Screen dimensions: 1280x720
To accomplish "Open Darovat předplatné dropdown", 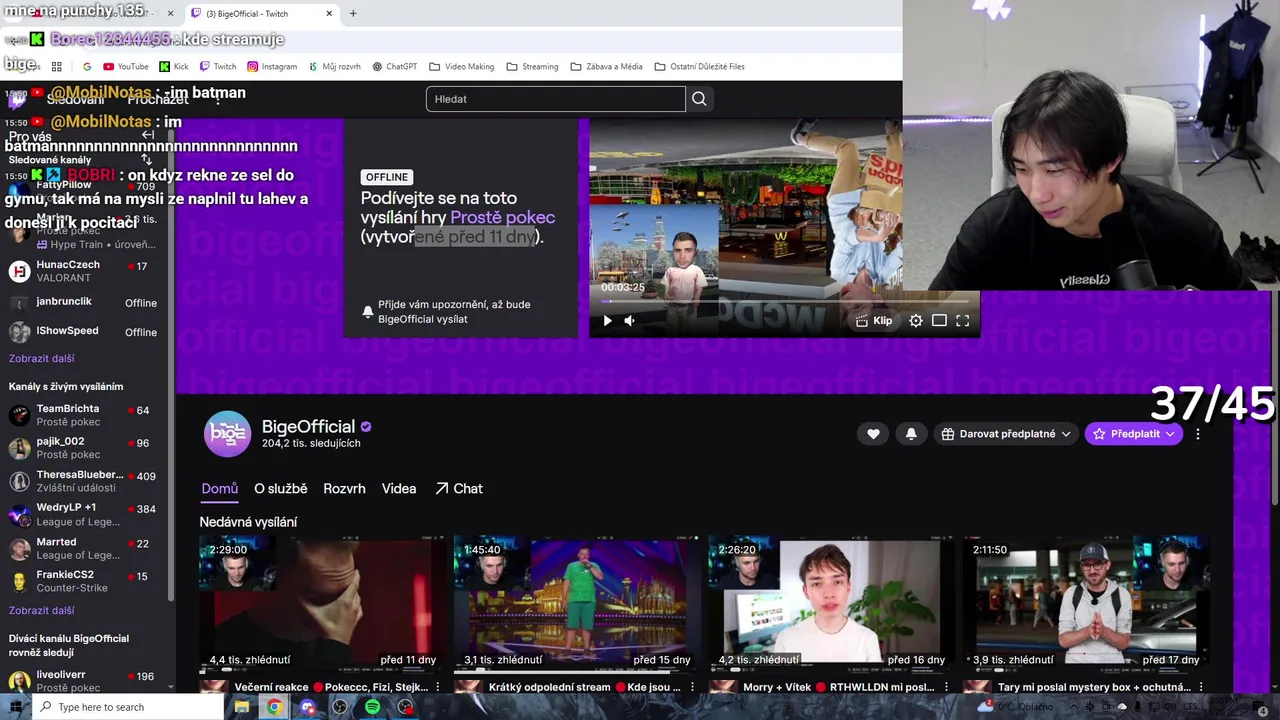I will coord(1007,434).
